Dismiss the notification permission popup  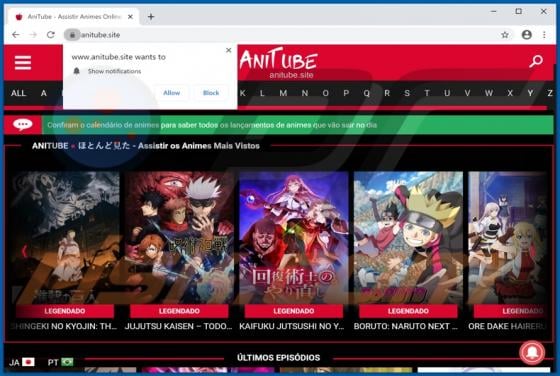coord(229,50)
